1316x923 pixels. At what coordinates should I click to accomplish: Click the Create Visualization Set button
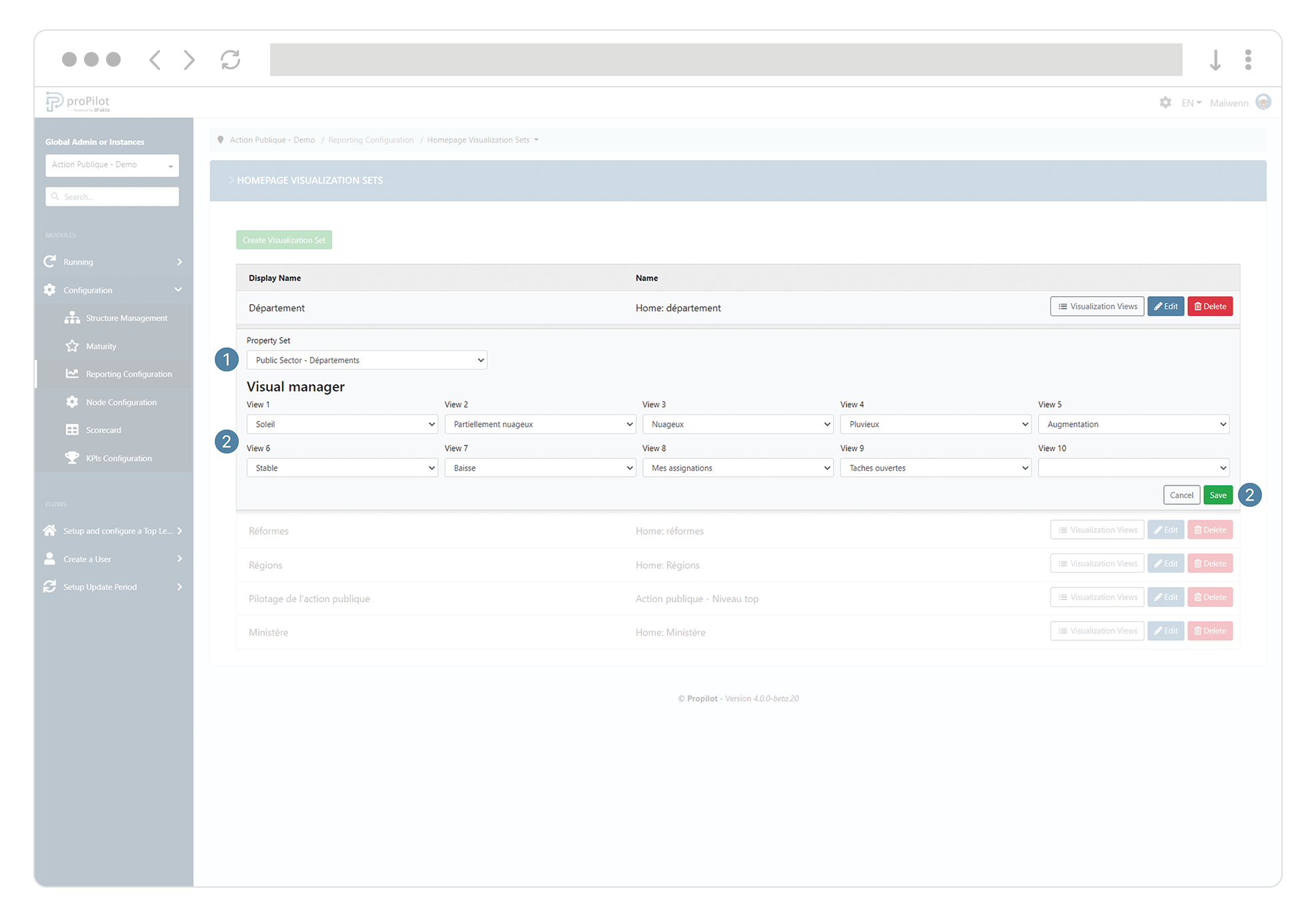pos(283,240)
